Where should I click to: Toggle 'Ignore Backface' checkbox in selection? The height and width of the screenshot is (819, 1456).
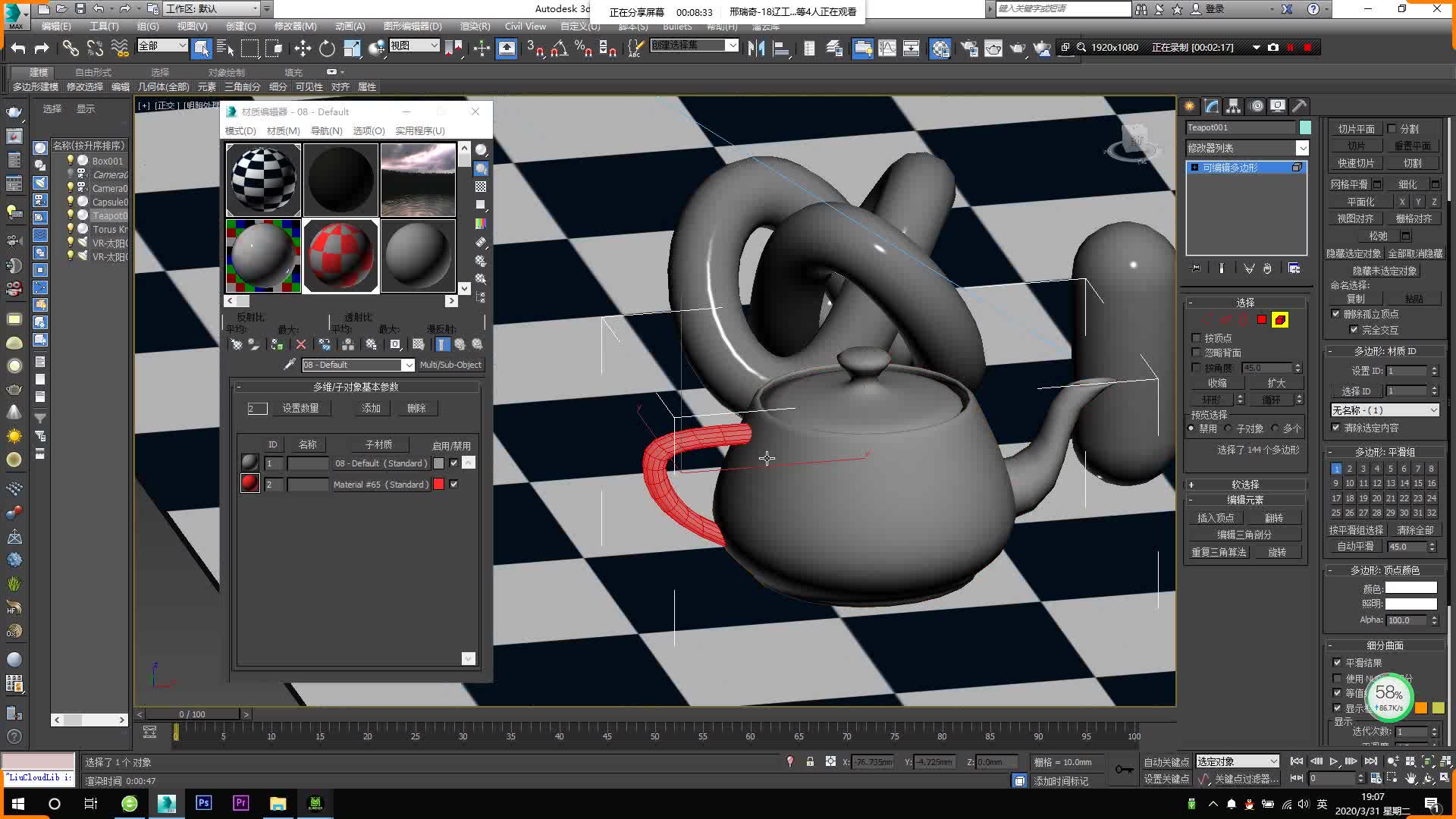point(1196,352)
